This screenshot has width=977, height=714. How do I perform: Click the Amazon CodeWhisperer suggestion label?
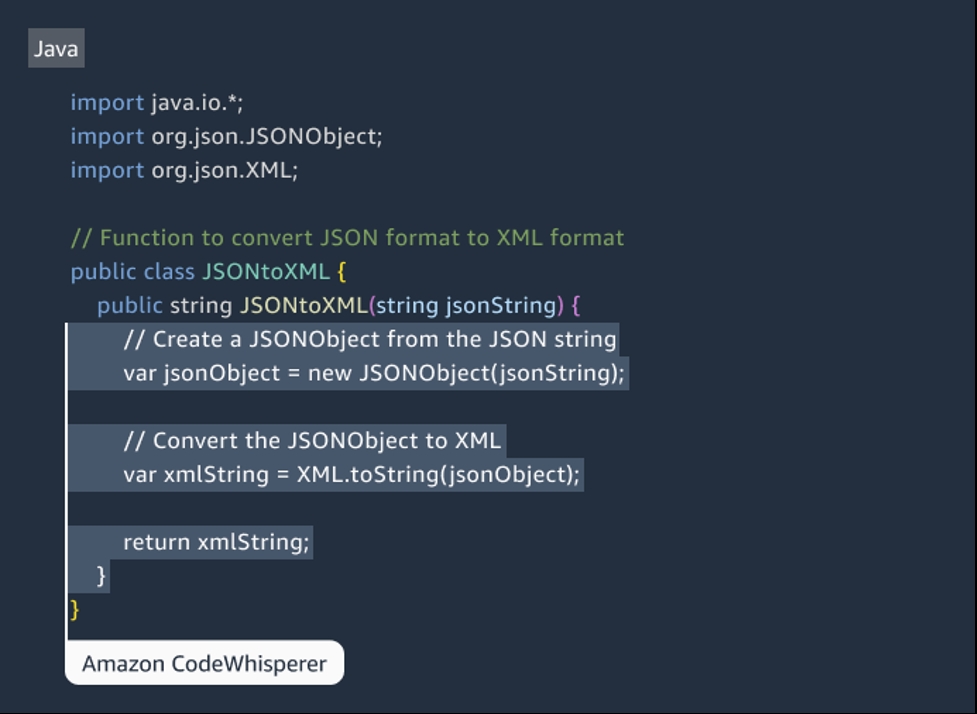[x=204, y=664]
